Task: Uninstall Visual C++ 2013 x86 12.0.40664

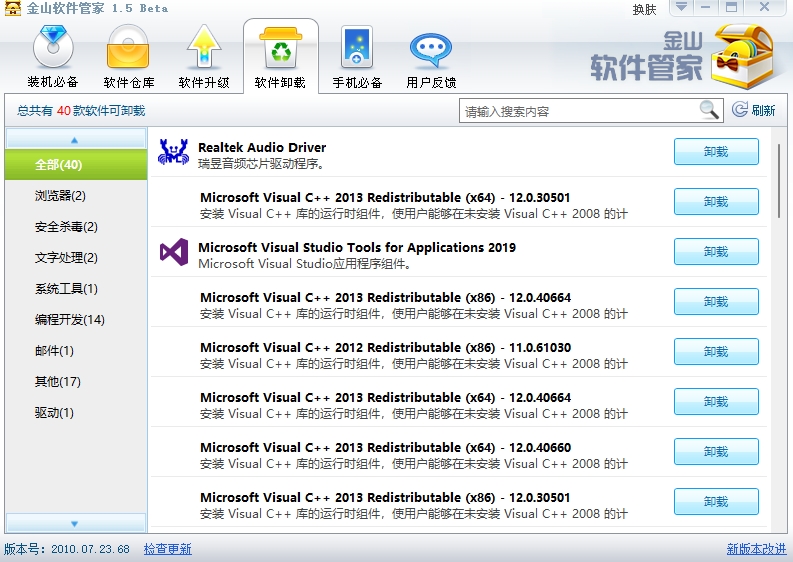Action: coord(716,301)
